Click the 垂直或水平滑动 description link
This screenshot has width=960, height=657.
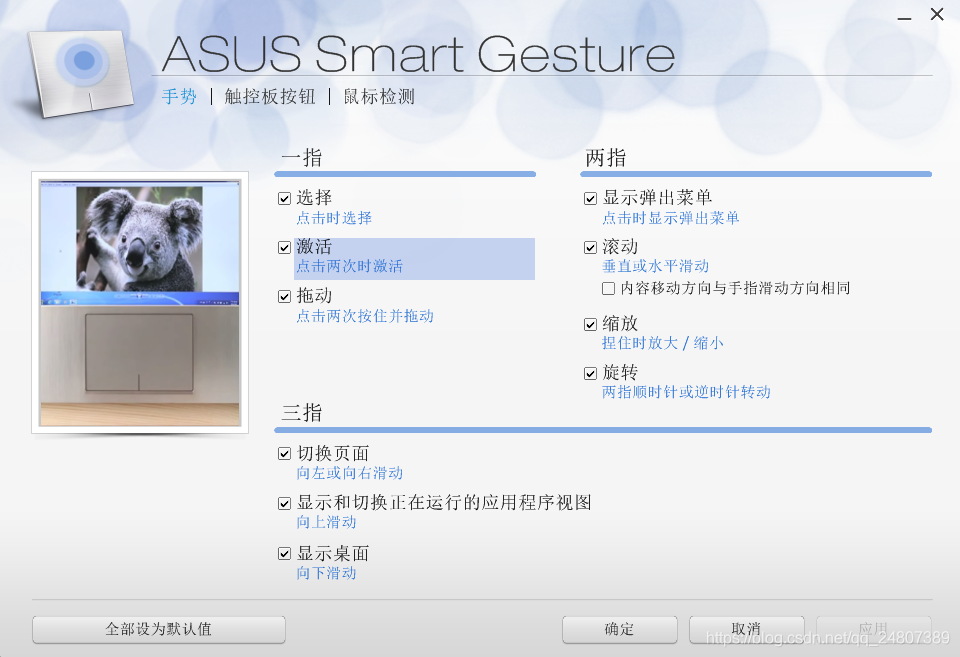(x=655, y=266)
